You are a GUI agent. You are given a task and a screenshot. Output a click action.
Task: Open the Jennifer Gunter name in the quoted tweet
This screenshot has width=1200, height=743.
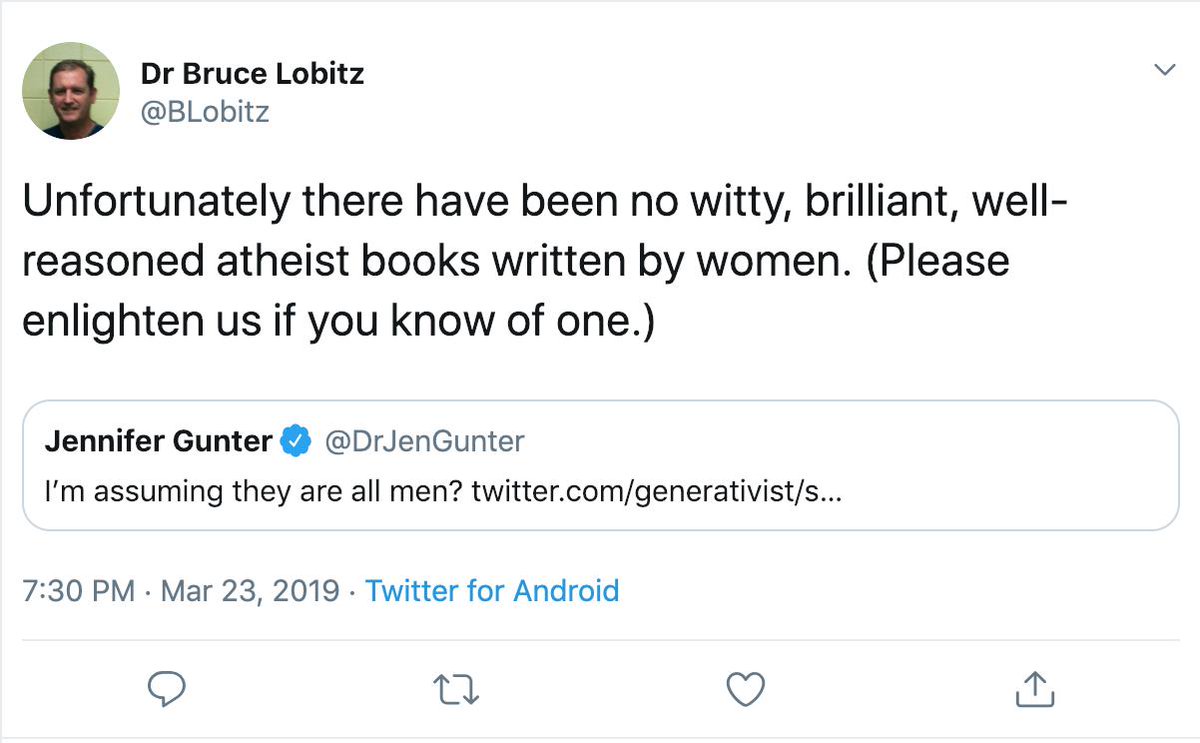pos(158,441)
